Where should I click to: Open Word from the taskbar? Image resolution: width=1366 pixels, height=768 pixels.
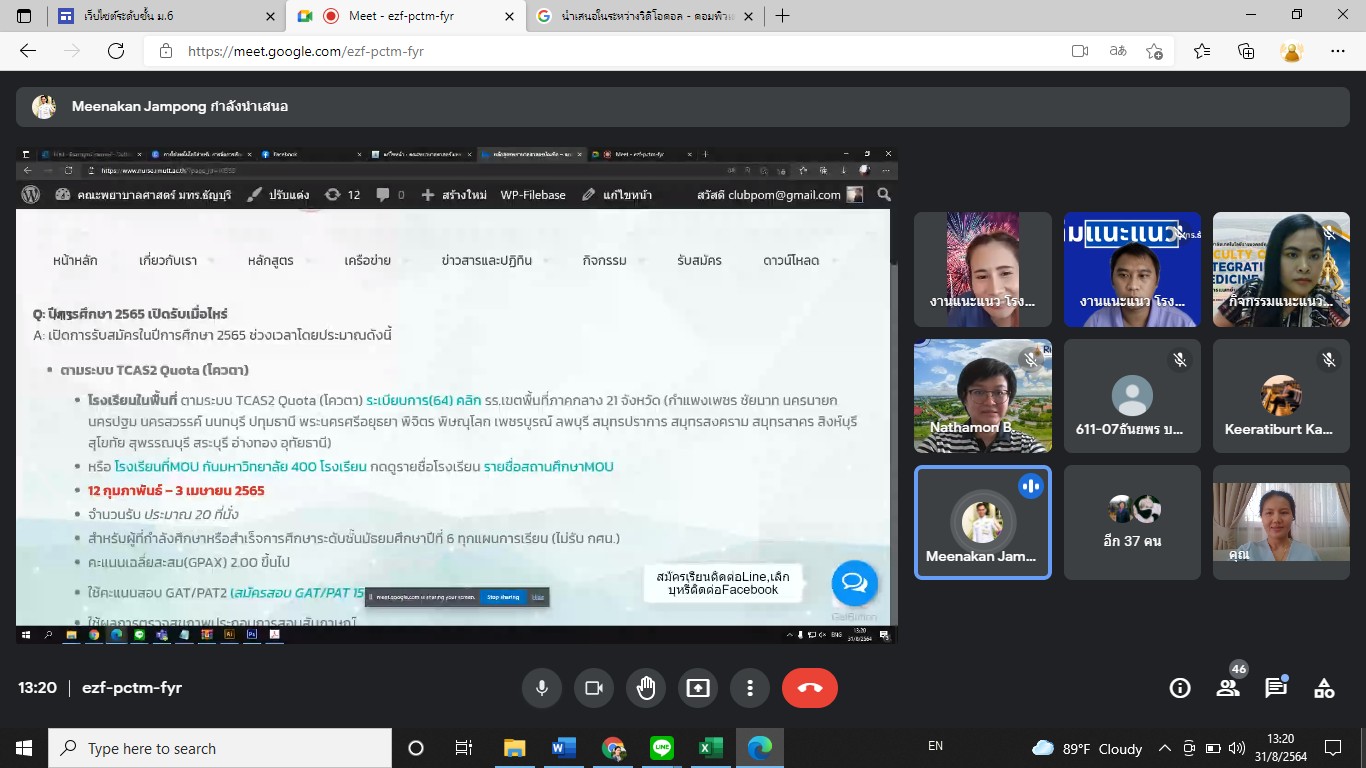point(563,748)
